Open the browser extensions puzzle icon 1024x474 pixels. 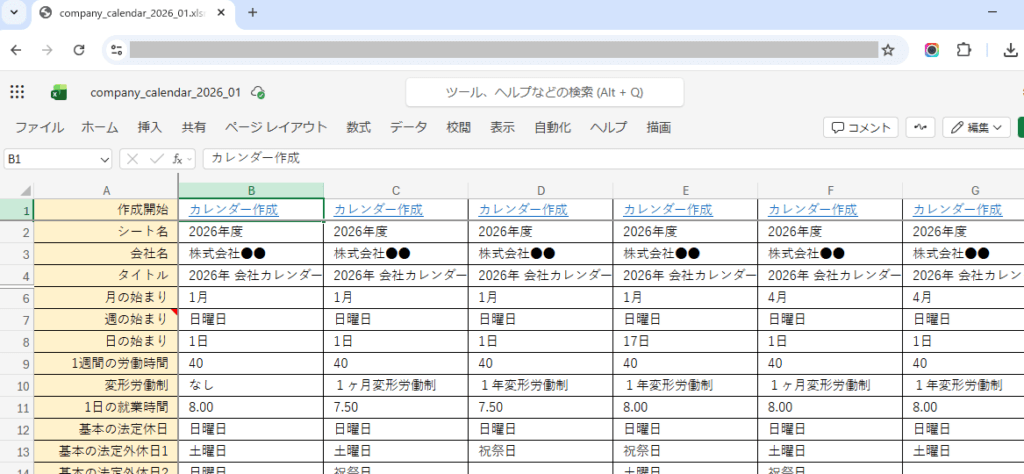coord(964,50)
